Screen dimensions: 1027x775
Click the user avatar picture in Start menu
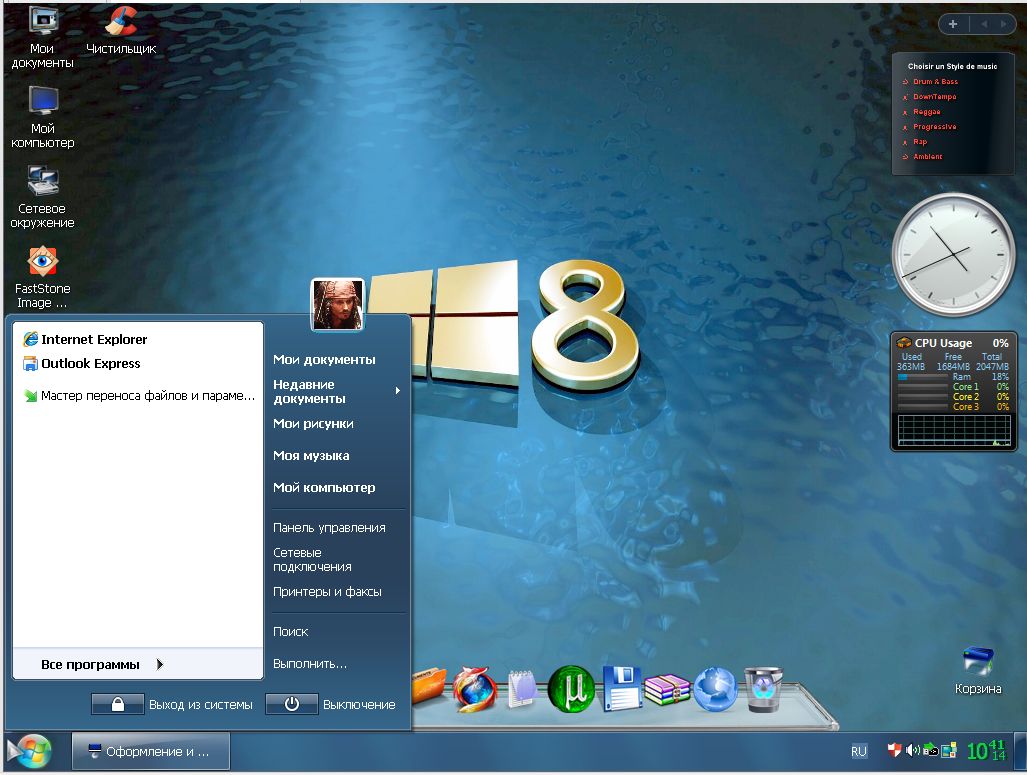point(337,305)
